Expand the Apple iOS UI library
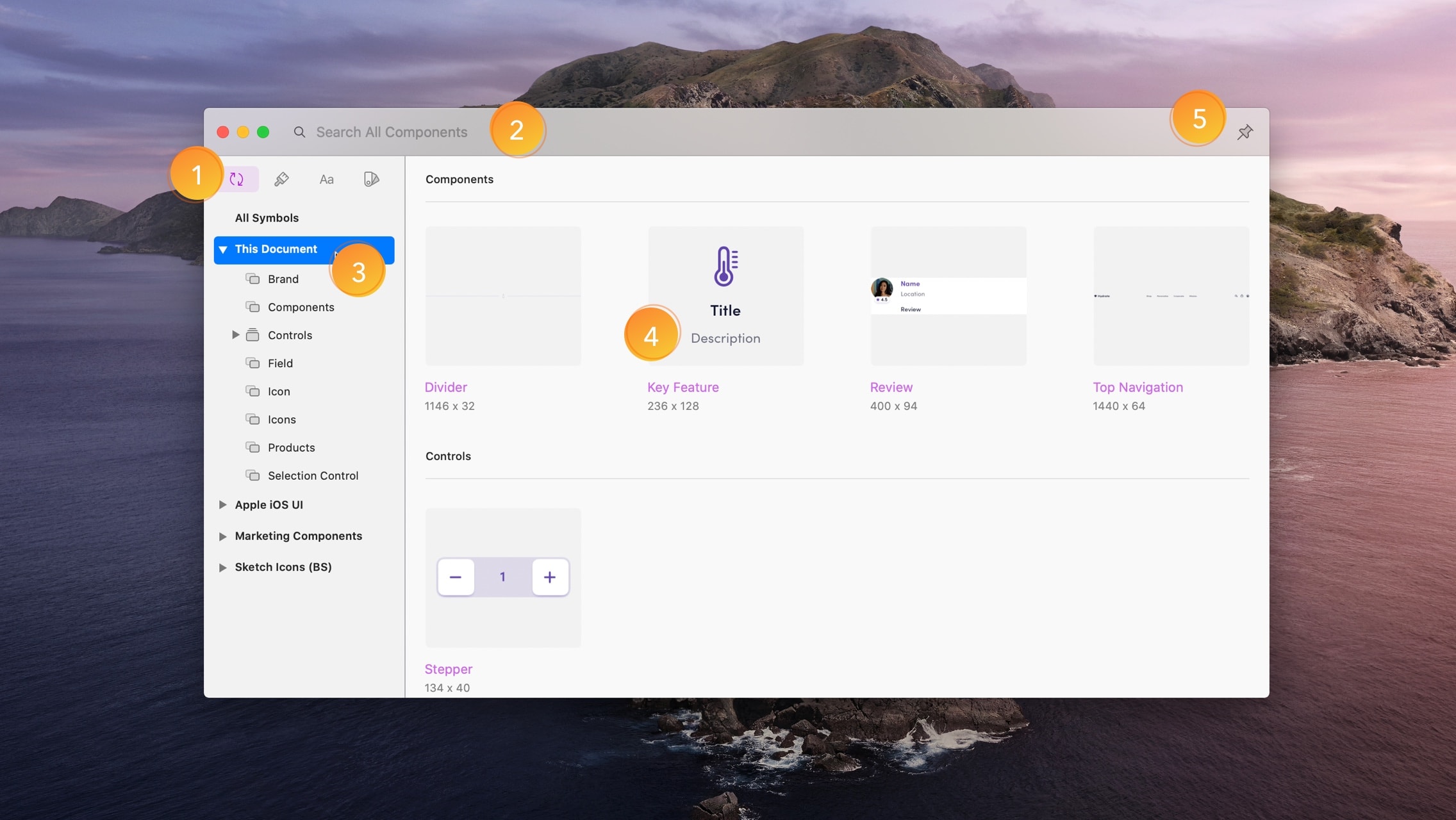This screenshot has width=1456, height=820. point(222,505)
